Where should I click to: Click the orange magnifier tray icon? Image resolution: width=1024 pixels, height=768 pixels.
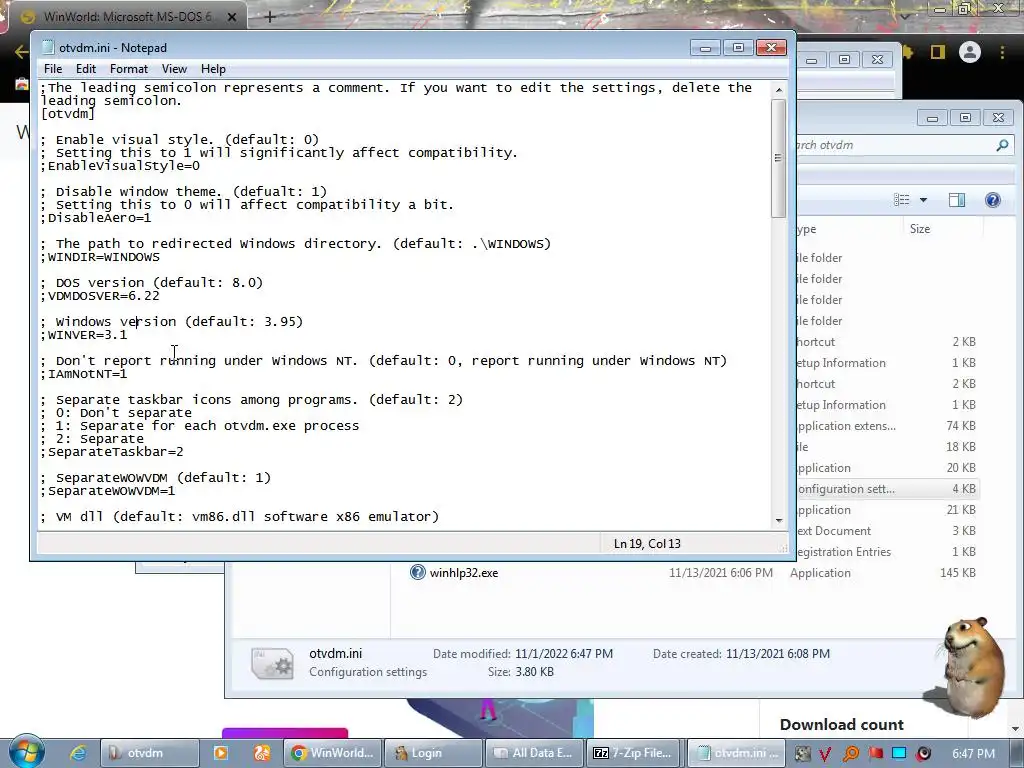(851, 754)
